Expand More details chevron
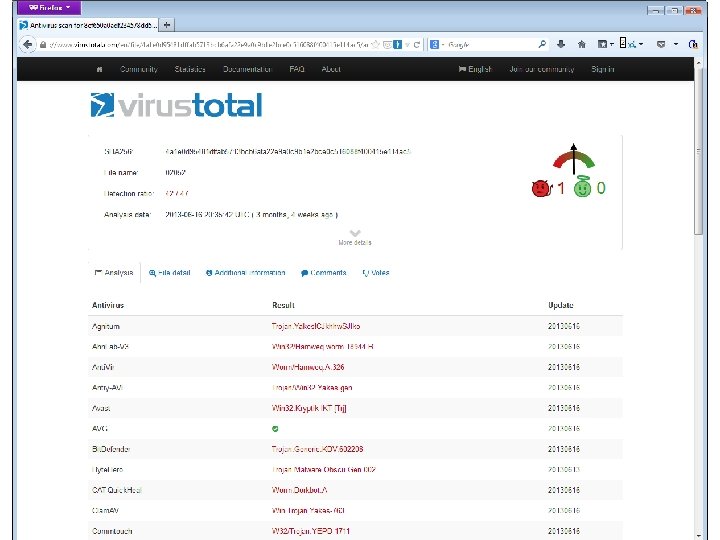 [x=355, y=233]
